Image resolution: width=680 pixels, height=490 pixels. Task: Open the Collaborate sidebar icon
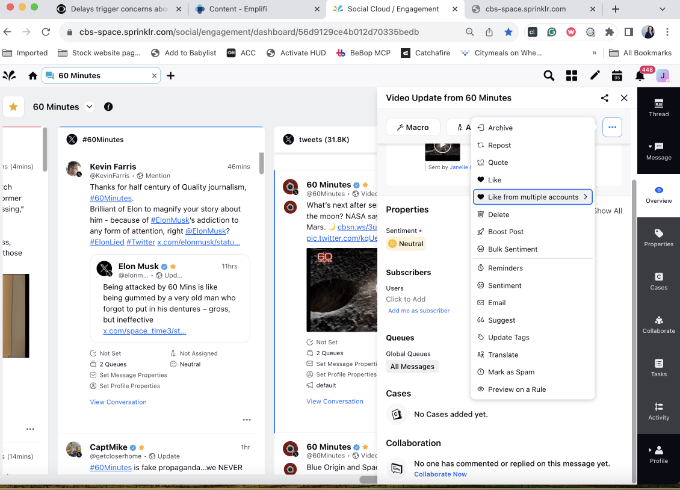click(x=659, y=325)
